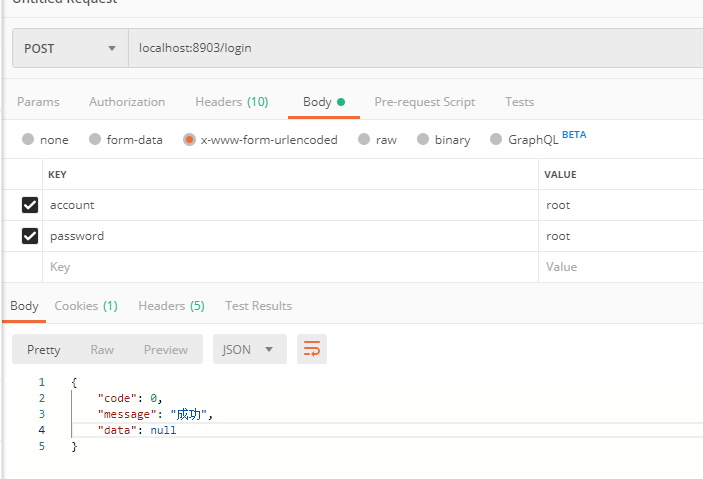This screenshot has width=703, height=479.
Task: Open the Tests request tab
Action: tap(519, 102)
